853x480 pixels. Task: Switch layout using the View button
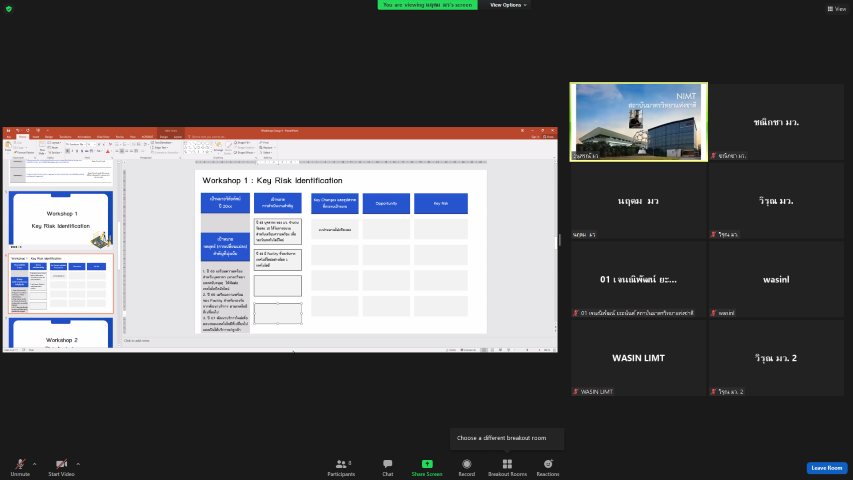pyautogui.click(x=836, y=8)
